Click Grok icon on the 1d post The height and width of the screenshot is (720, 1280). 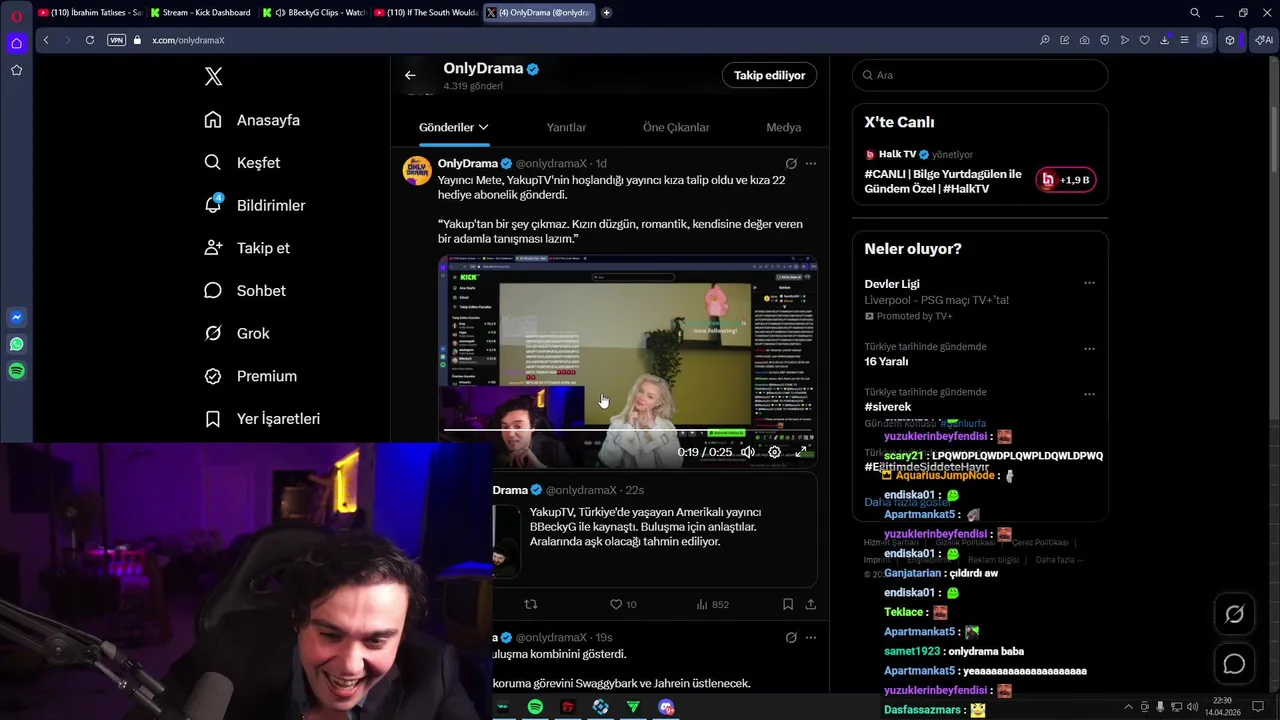[x=791, y=163]
